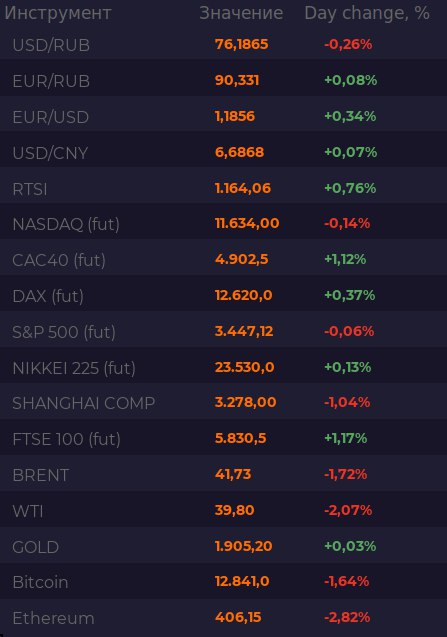The width and height of the screenshot is (447, 637).
Task: Click the S&P 500 (fut) label
Action: 64,332
